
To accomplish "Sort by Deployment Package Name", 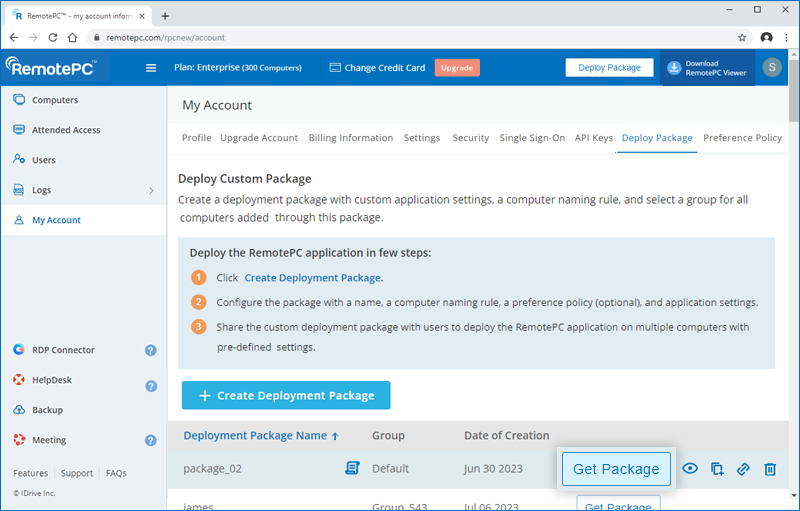I will tap(261, 436).
